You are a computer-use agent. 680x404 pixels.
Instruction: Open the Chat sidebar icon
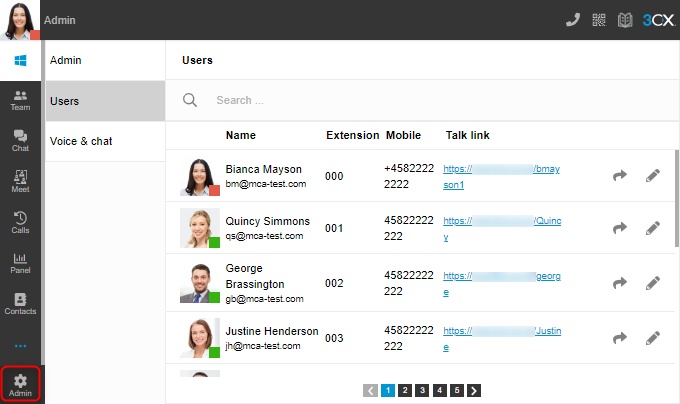(x=20, y=140)
